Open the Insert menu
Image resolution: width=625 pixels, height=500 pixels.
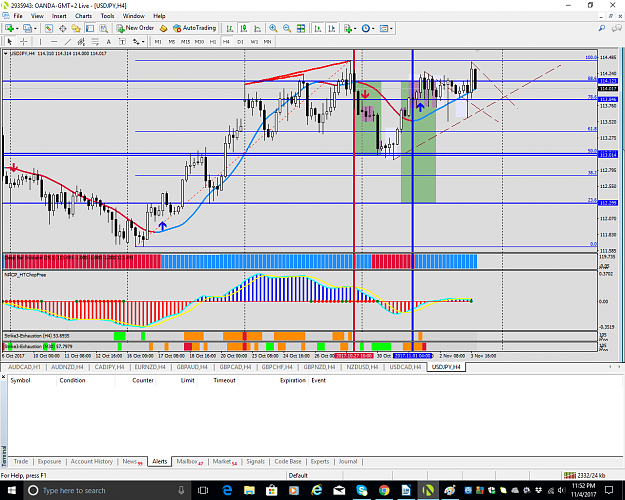pos(59,16)
